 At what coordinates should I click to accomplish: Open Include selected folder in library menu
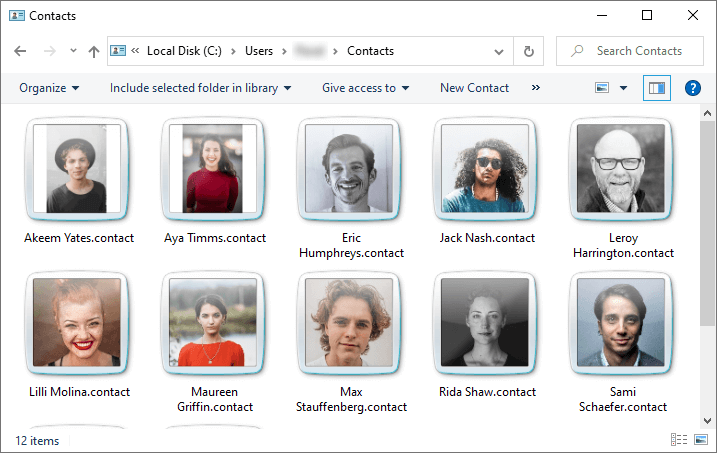(x=200, y=88)
